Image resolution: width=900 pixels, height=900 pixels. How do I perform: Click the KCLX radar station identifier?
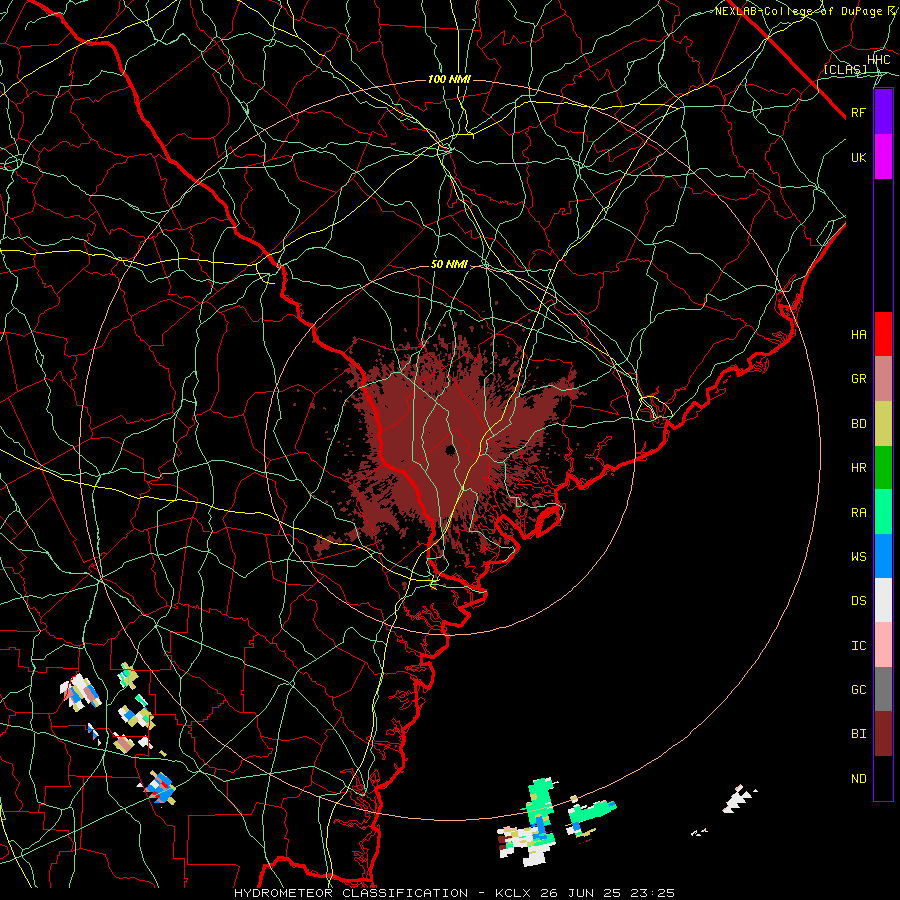point(513,893)
